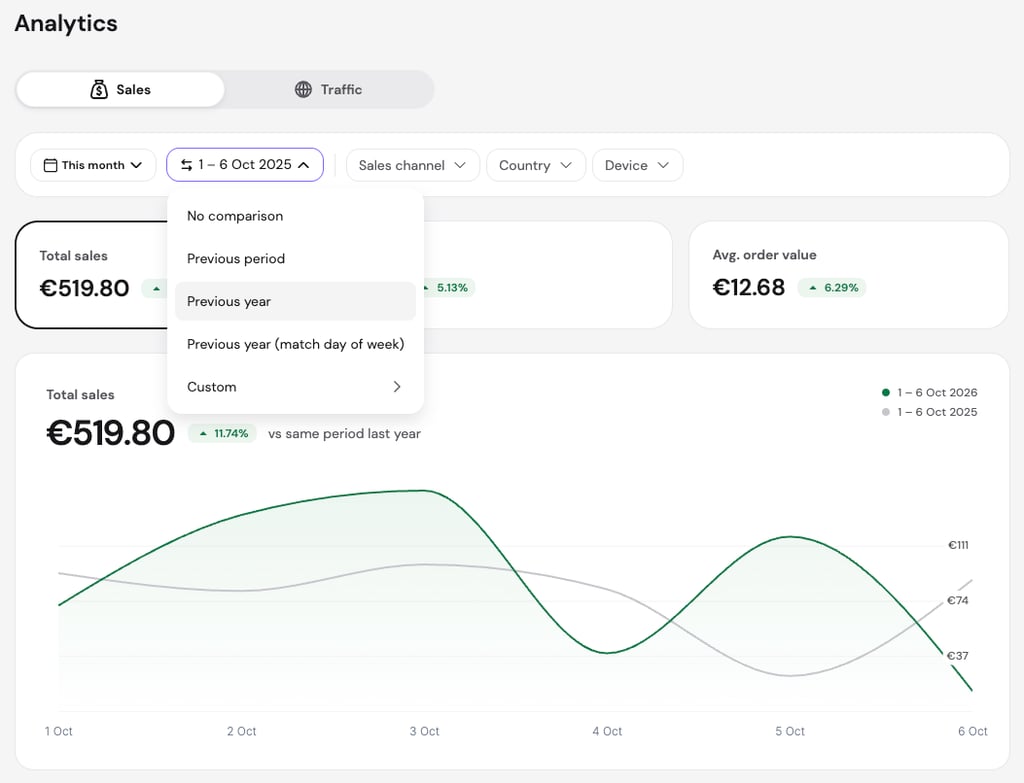Click the €111 y-axis value
The height and width of the screenshot is (783, 1024).
958,545
